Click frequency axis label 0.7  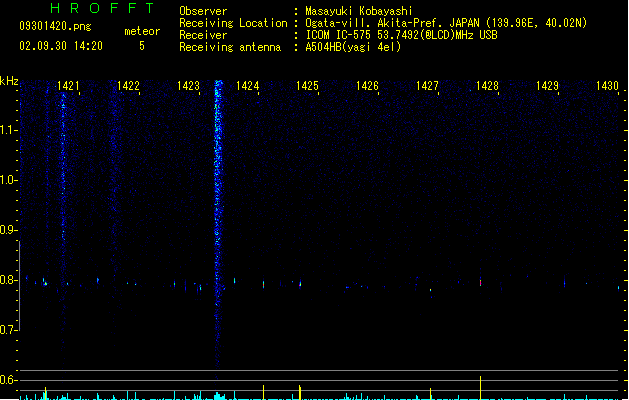point(7,330)
